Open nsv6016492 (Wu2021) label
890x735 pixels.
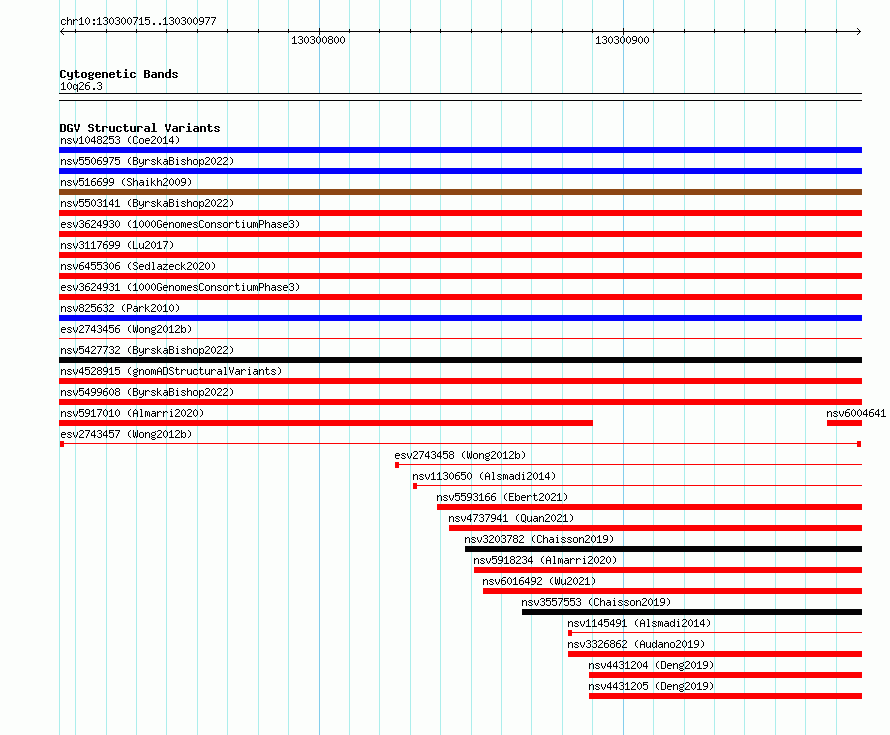[539, 581]
